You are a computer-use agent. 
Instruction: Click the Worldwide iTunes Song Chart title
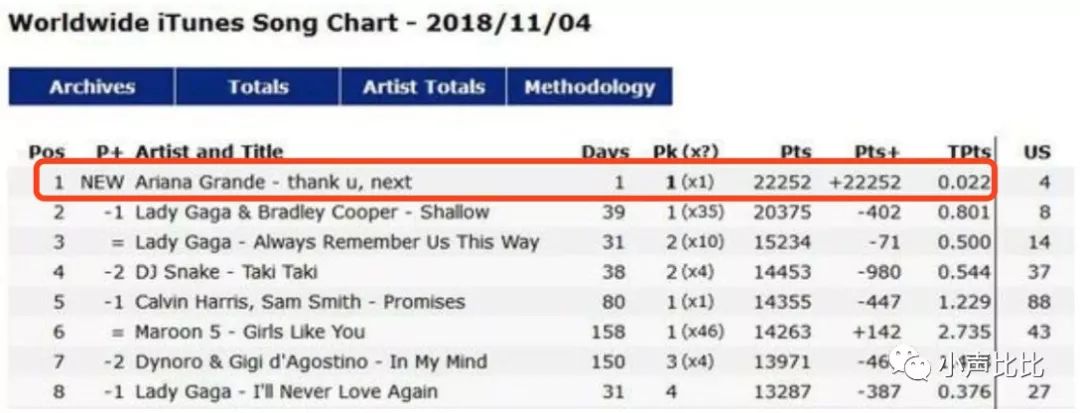coord(300,24)
